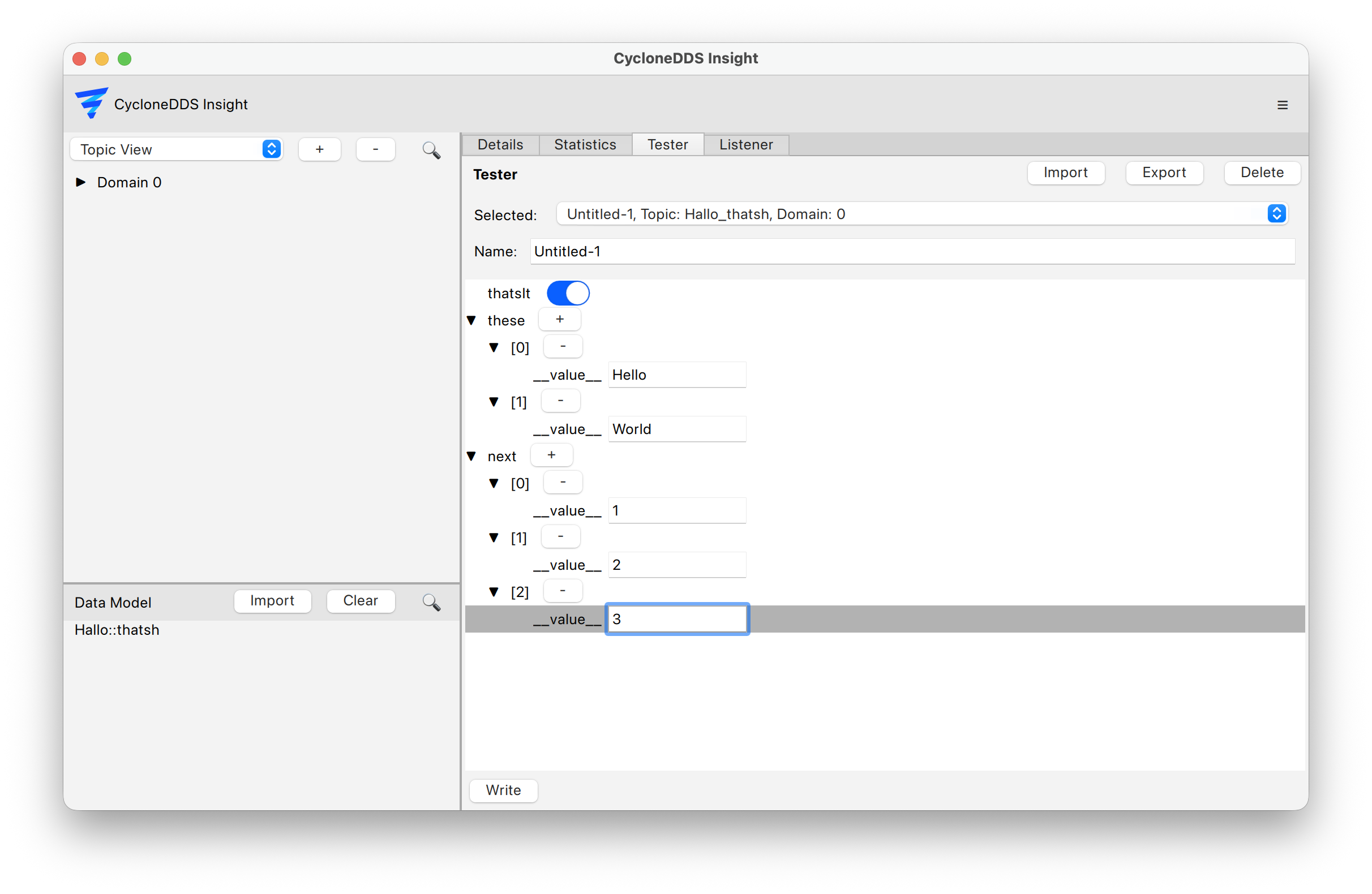1372x894 pixels.
Task: Click the Data Model search magnifier
Action: [x=431, y=603]
